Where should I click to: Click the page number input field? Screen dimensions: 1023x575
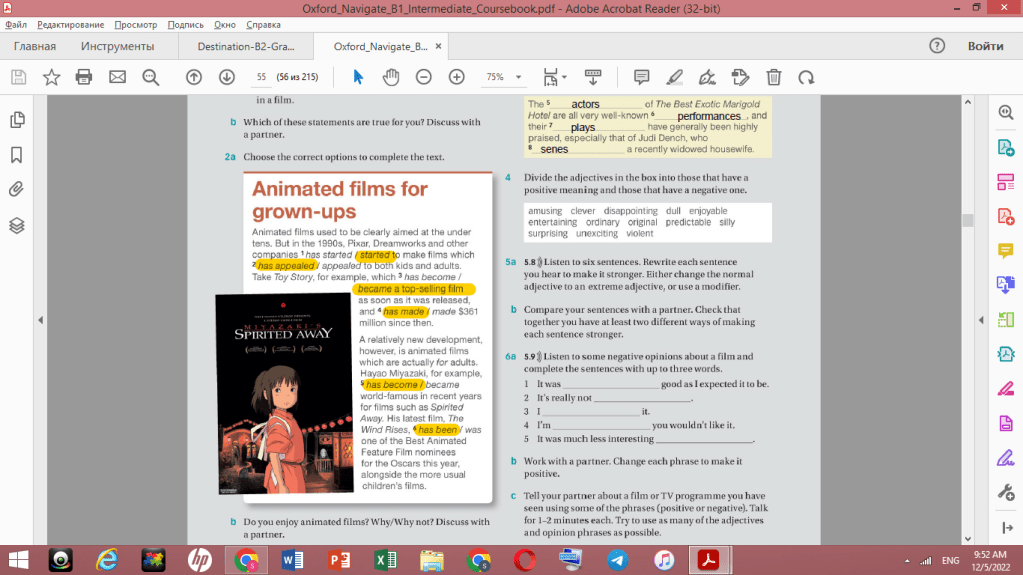click(261, 77)
